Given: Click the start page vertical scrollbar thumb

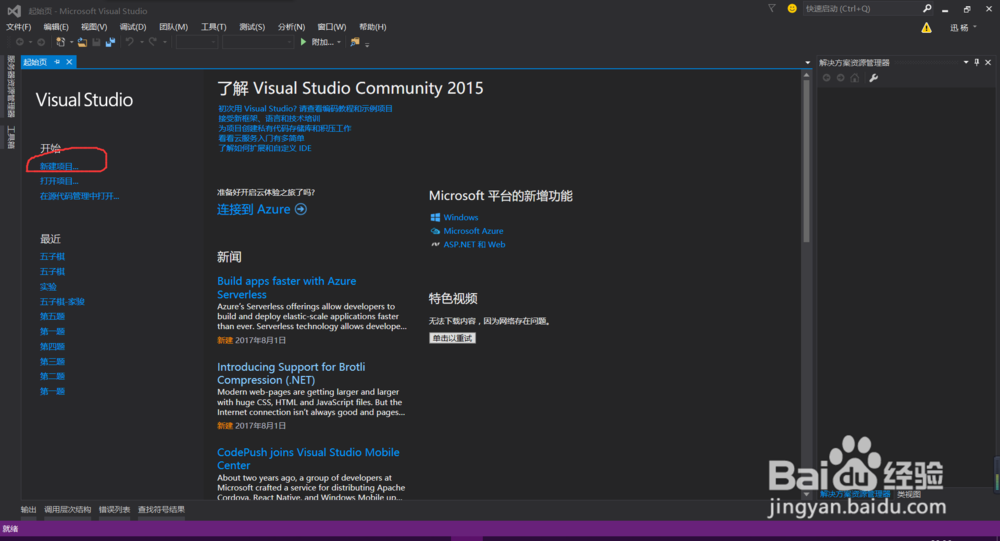Looking at the screenshot, I should click(x=806, y=162).
